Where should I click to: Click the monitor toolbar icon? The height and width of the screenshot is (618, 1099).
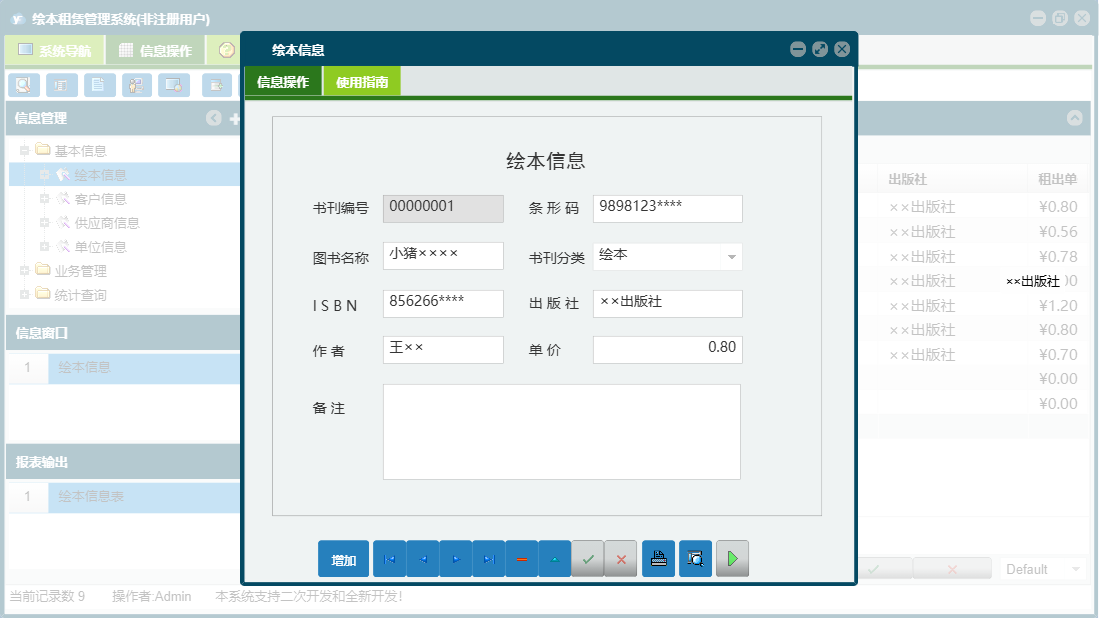(x=174, y=85)
